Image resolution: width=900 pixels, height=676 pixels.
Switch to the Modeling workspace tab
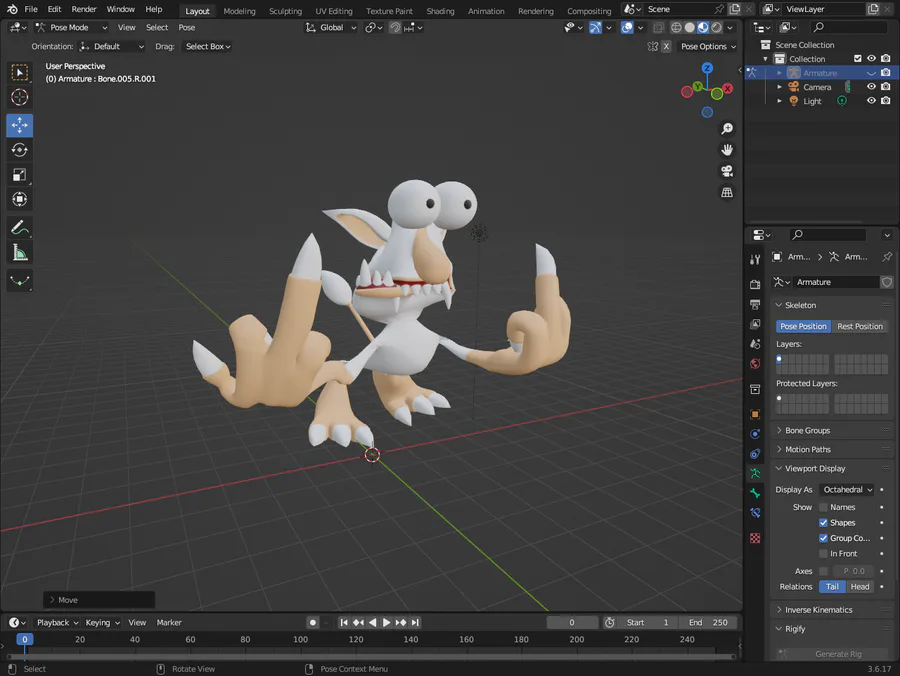click(x=239, y=11)
